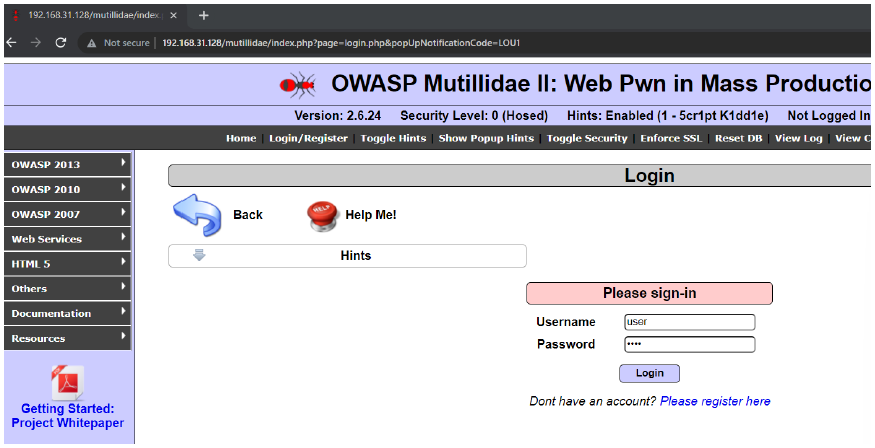
Task: Expand the OWASP 2010 sidebar menu
Action: 68,190
